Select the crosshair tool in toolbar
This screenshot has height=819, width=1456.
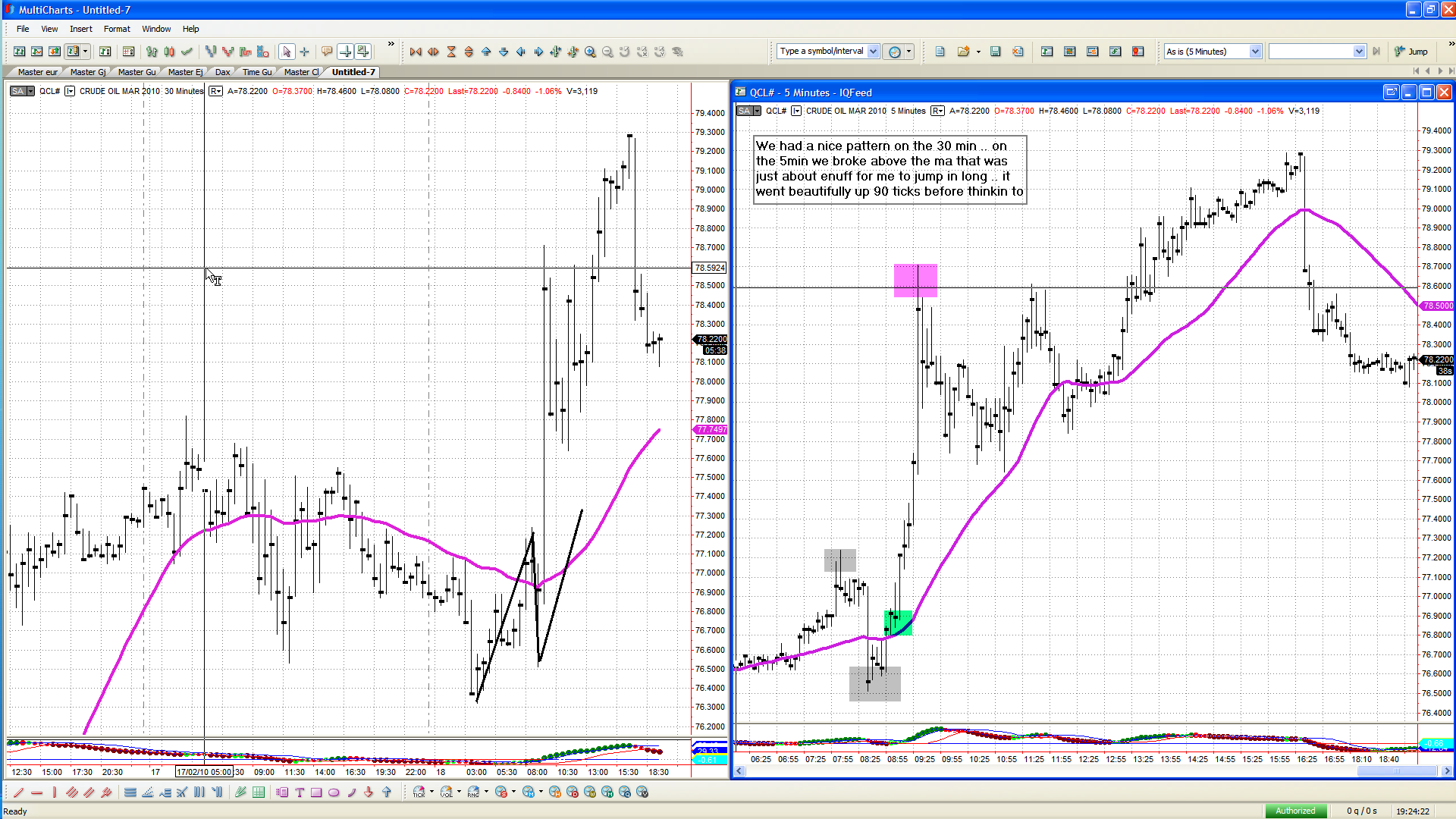304,52
